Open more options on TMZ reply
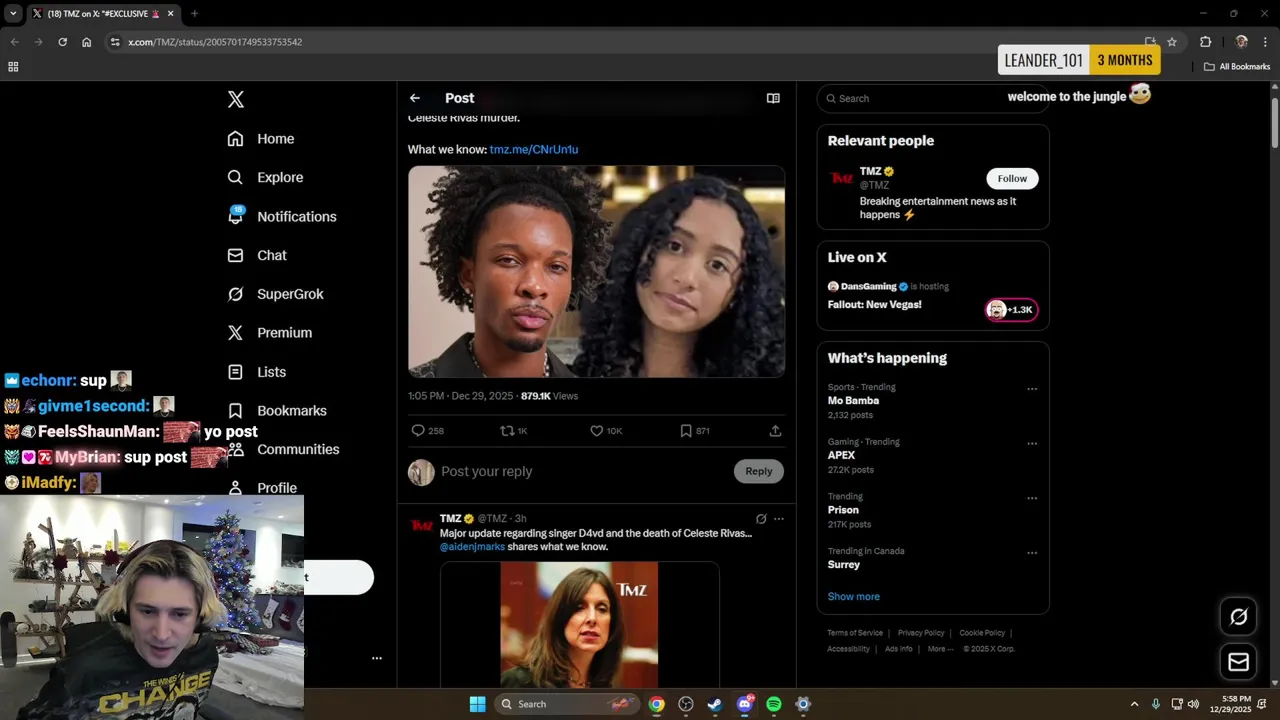Viewport: 1280px width, 720px height. [779, 519]
